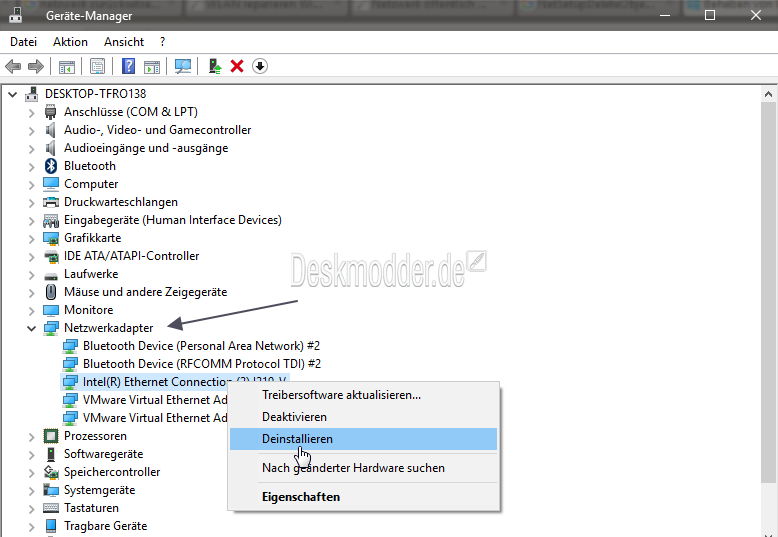The width and height of the screenshot is (778, 537).
Task: Click the Druckwarteschlangen label
Action: (121, 202)
